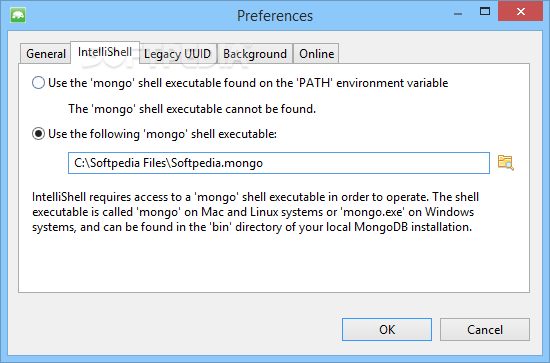Click the 'executable cannot be found' status message

(192, 109)
